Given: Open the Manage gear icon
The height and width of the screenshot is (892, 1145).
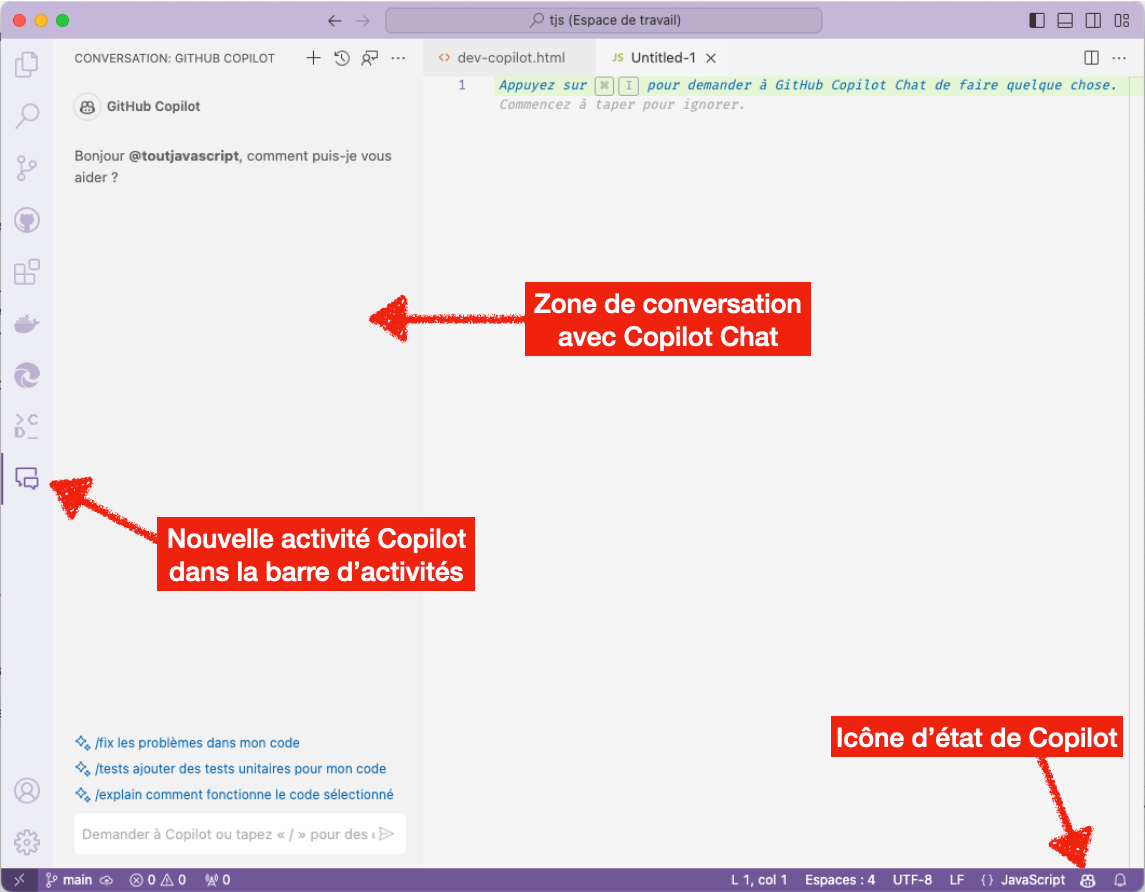Looking at the screenshot, I should tap(26, 842).
